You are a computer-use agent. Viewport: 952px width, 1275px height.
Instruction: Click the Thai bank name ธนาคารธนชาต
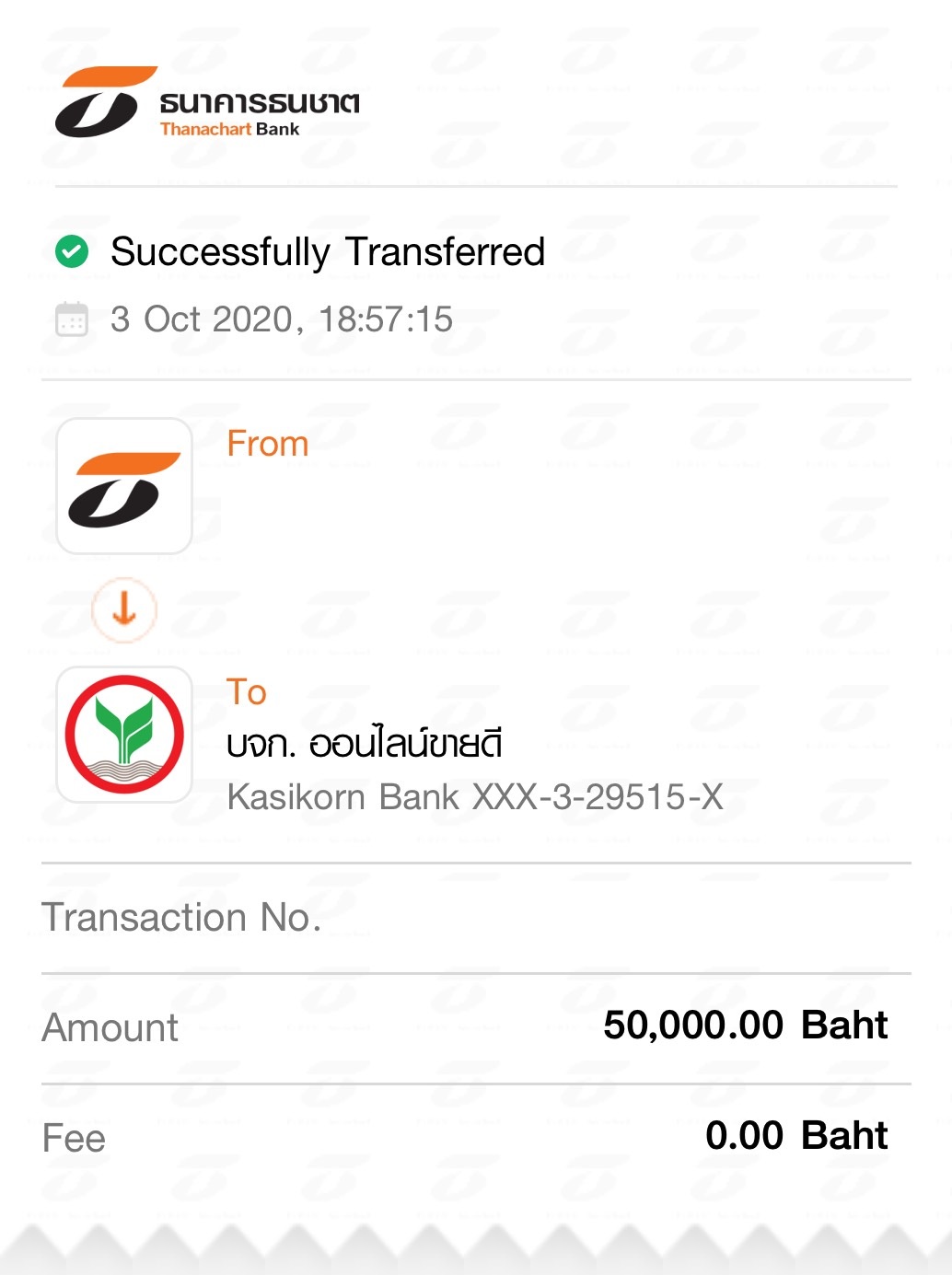(x=260, y=102)
